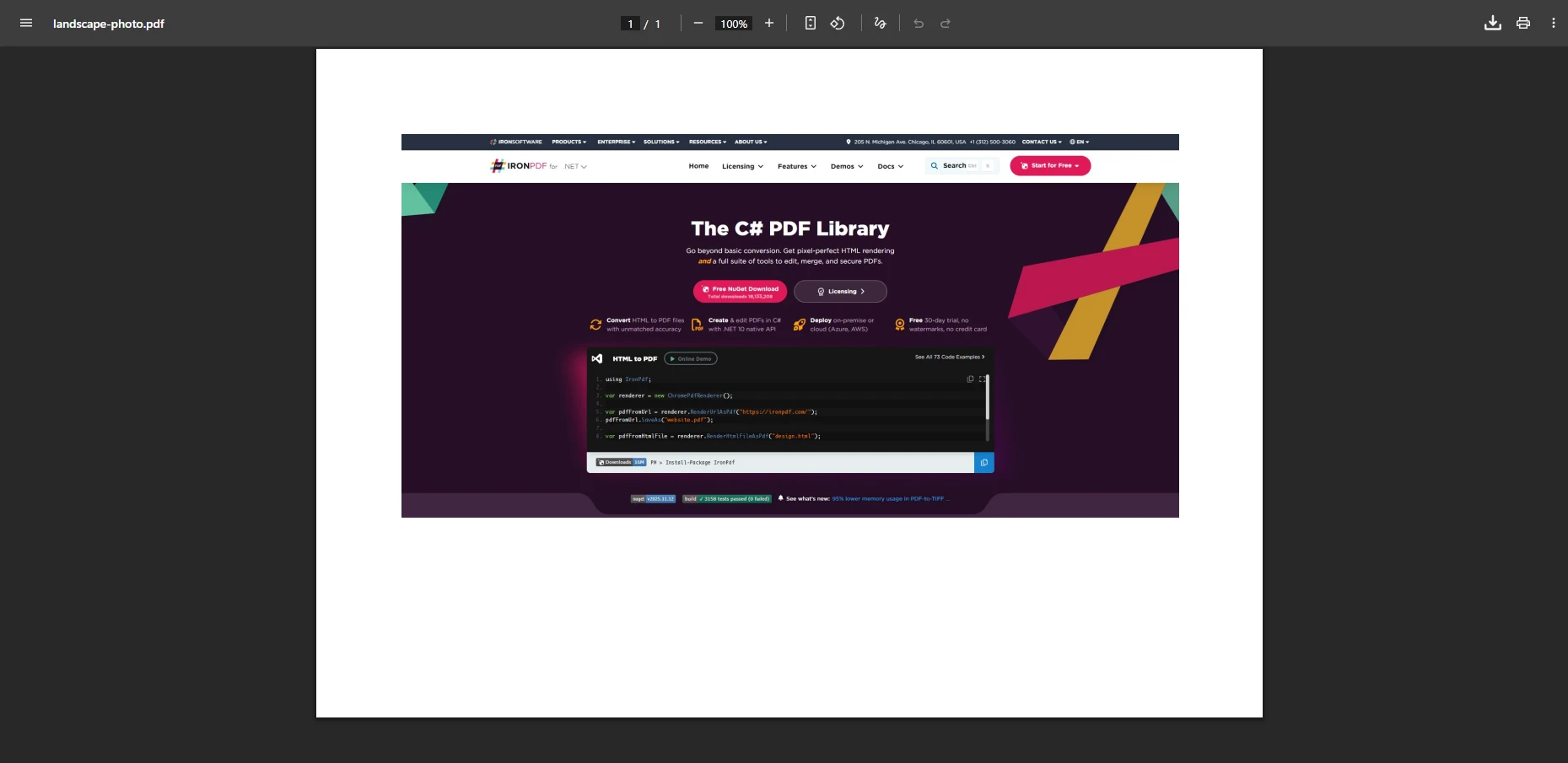Download landscape-photo.pdf
The image size is (1568, 763).
(x=1492, y=23)
